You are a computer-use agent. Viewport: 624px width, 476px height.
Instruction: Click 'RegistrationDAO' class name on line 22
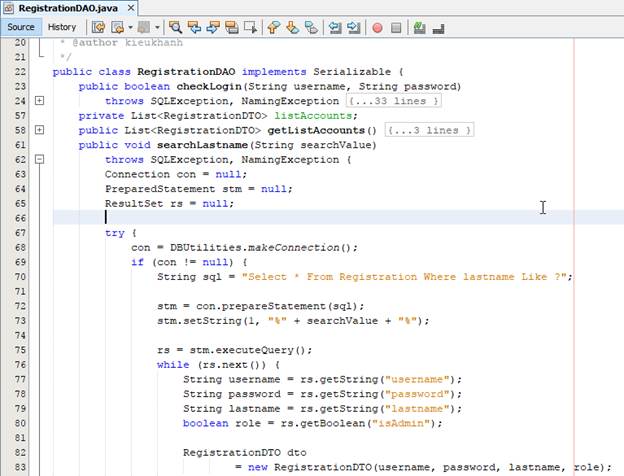(x=186, y=72)
